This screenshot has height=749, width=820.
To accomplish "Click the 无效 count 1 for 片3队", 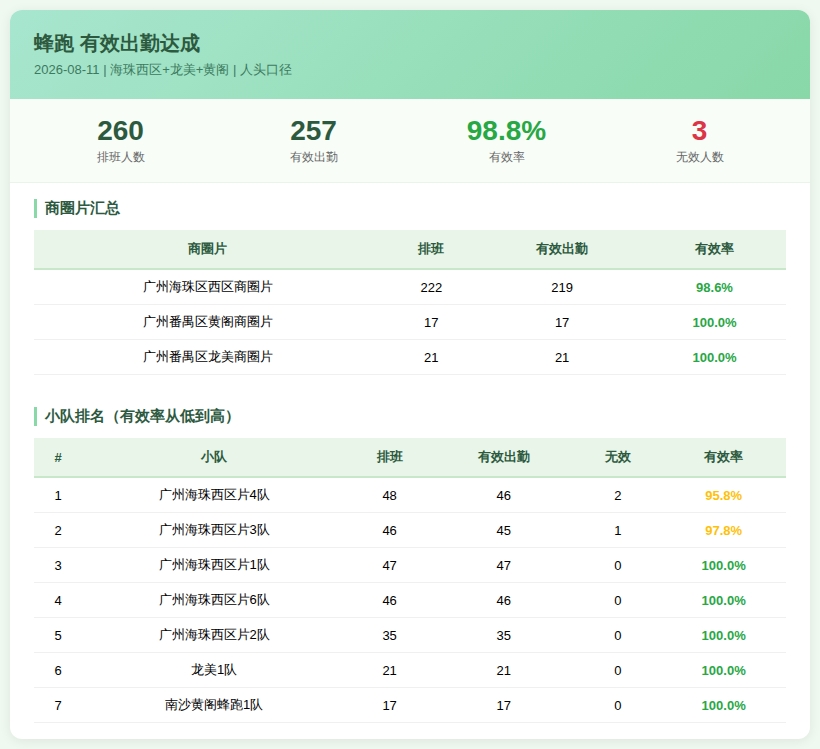I will pyautogui.click(x=618, y=531).
